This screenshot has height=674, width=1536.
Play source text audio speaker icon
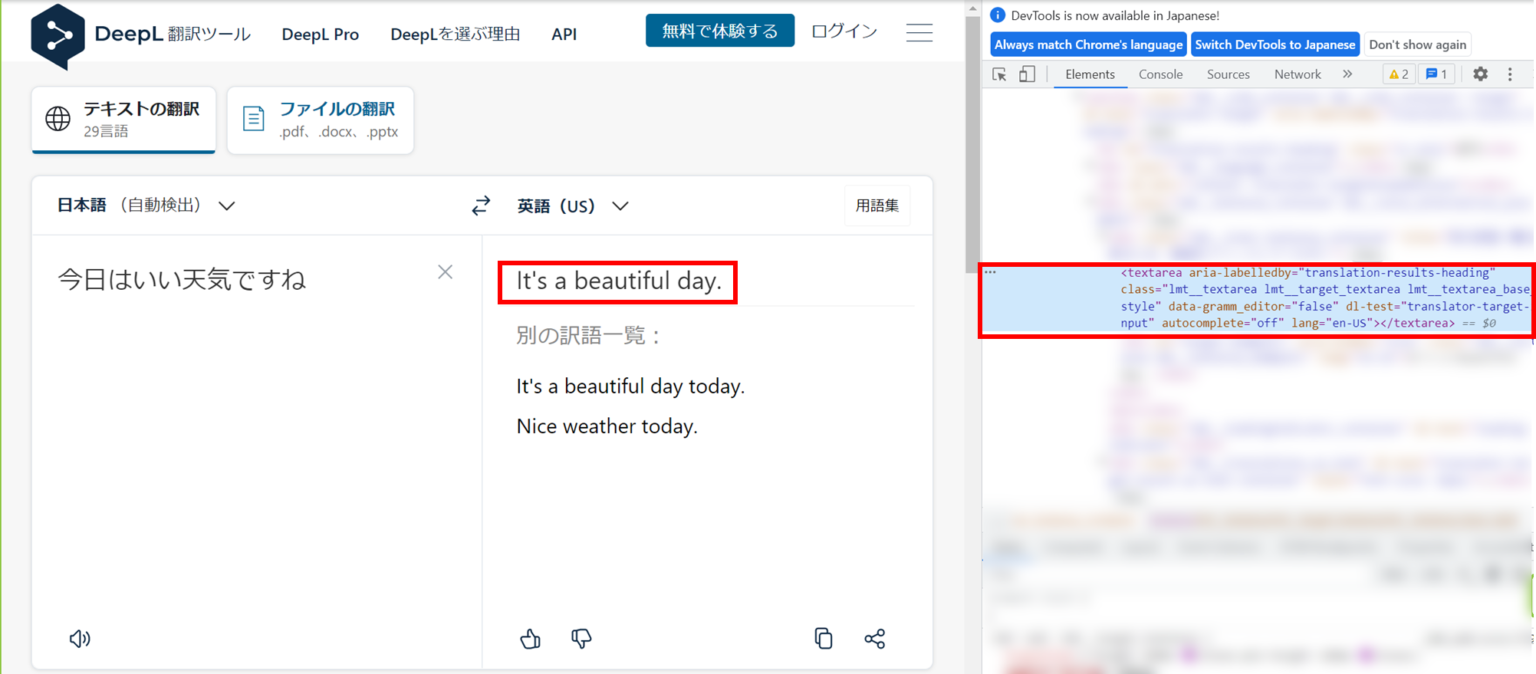80,638
